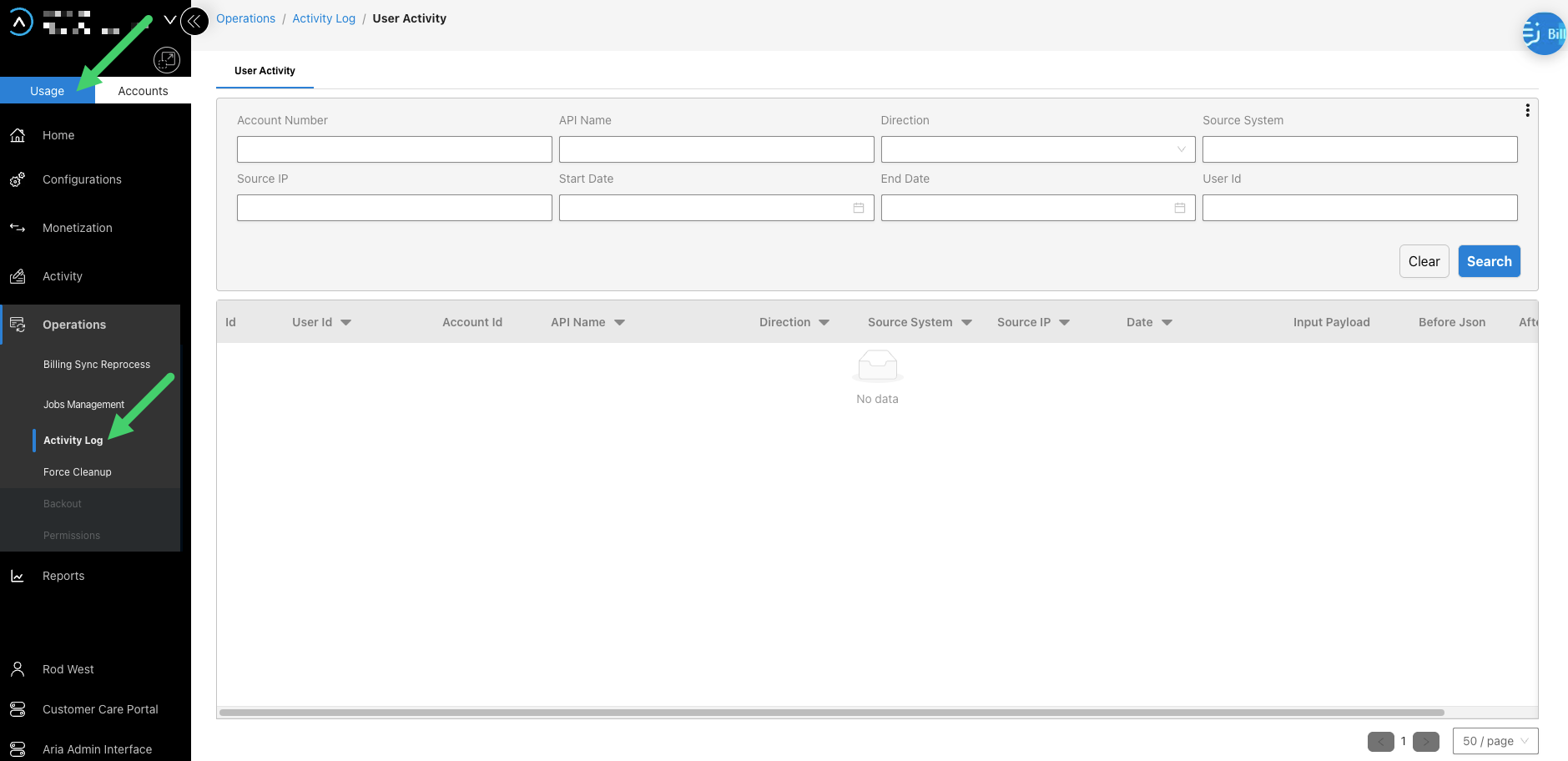Click the Id column header
1568x761 pixels.
click(x=230, y=322)
